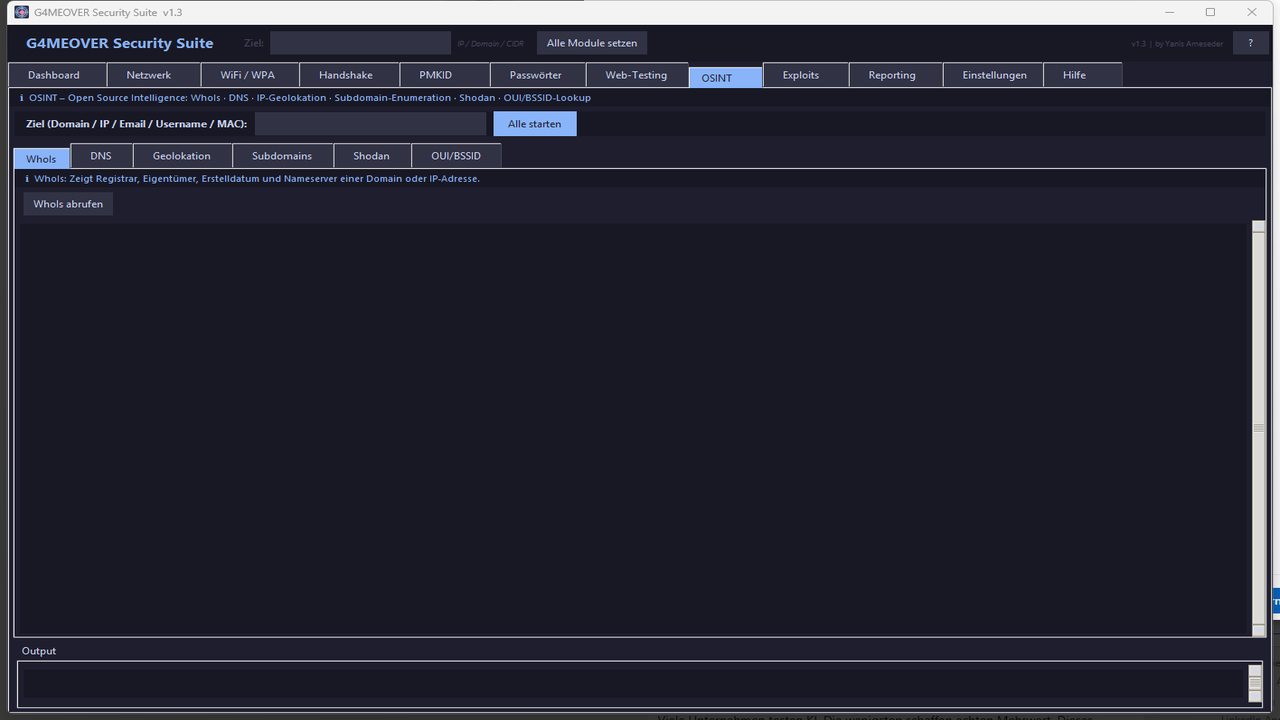Click the Alle Module setzen button

click(x=592, y=43)
